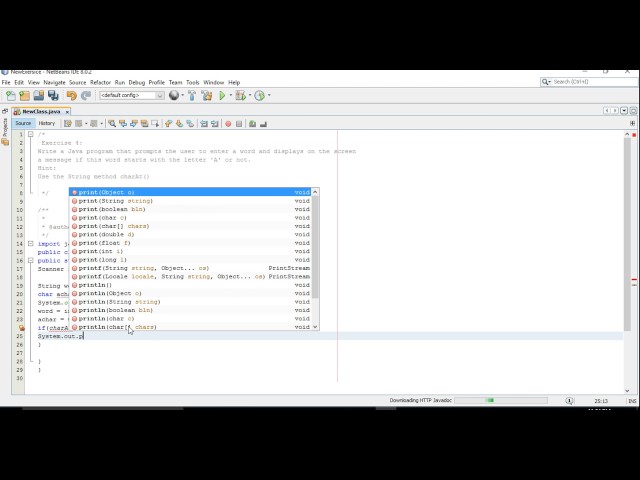Toggle the INS insert mode indicator

tap(632, 401)
